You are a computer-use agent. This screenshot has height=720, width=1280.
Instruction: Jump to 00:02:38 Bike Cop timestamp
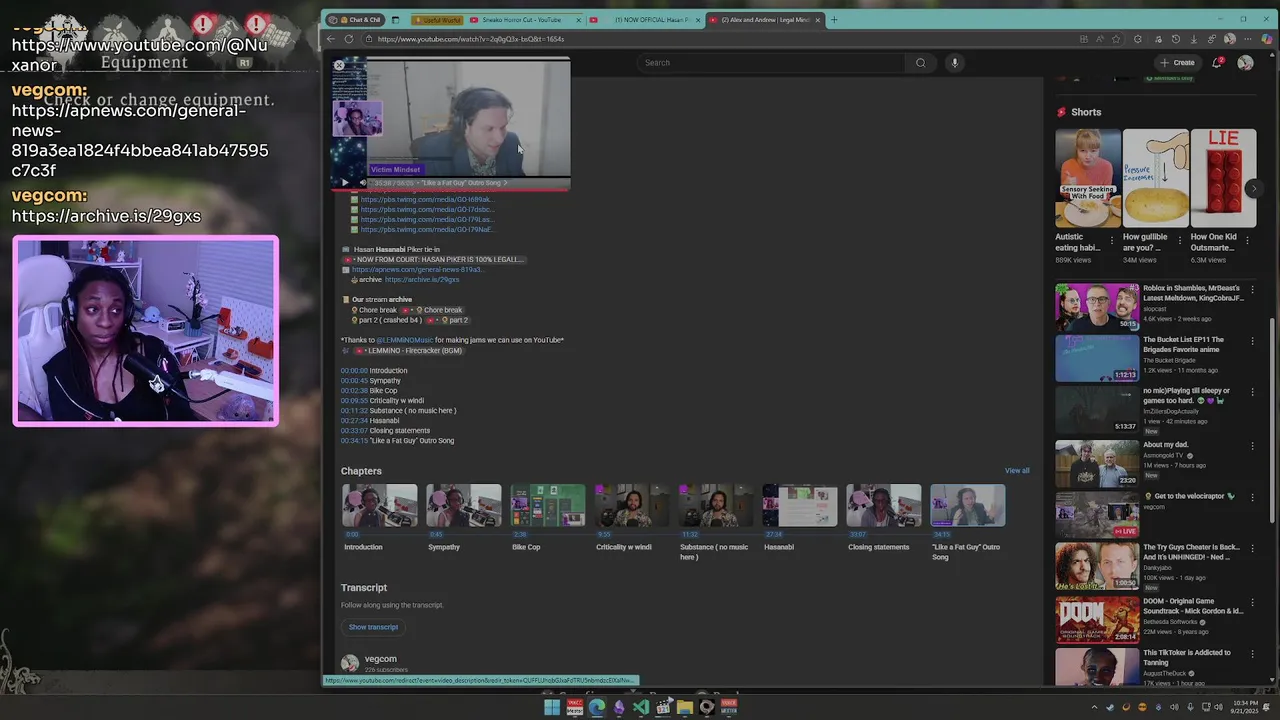coord(354,391)
